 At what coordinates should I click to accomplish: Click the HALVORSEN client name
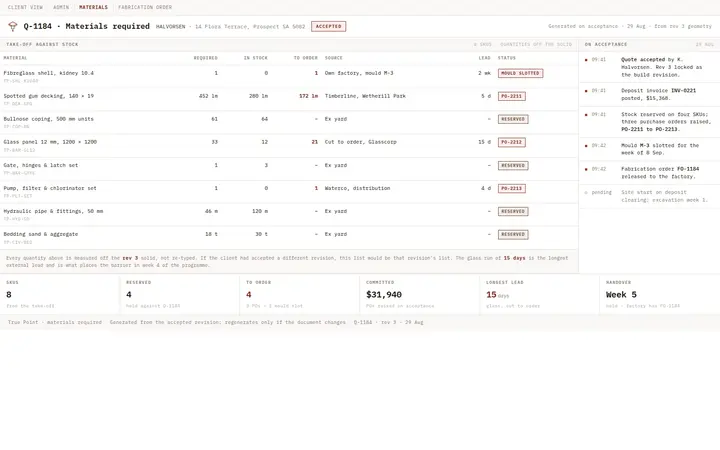coord(170,27)
